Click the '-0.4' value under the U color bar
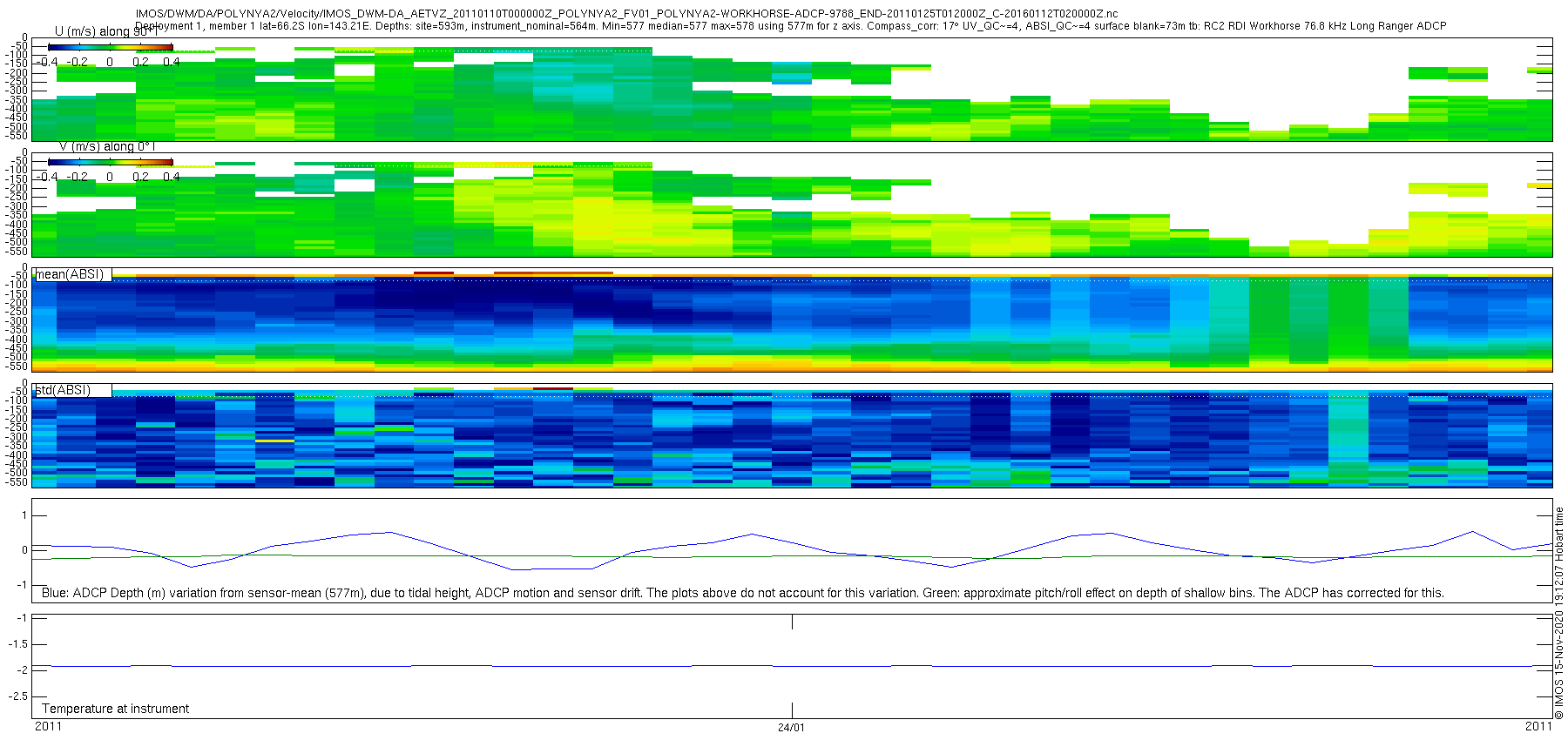The height and width of the screenshot is (740, 1568). pos(48,62)
